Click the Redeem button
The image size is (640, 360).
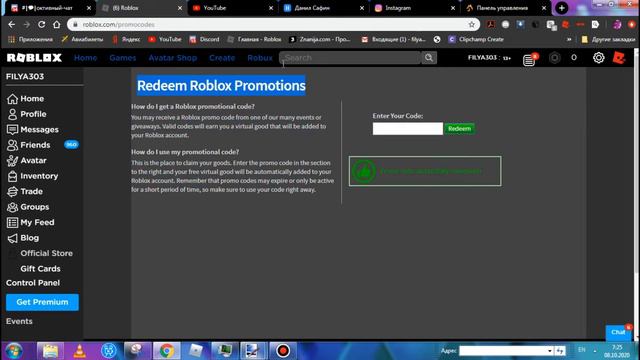tap(459, 129)
